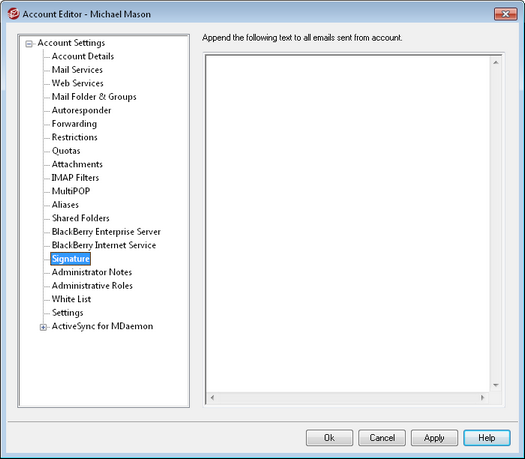Select the Quotas tree item

tap(66, 151)
